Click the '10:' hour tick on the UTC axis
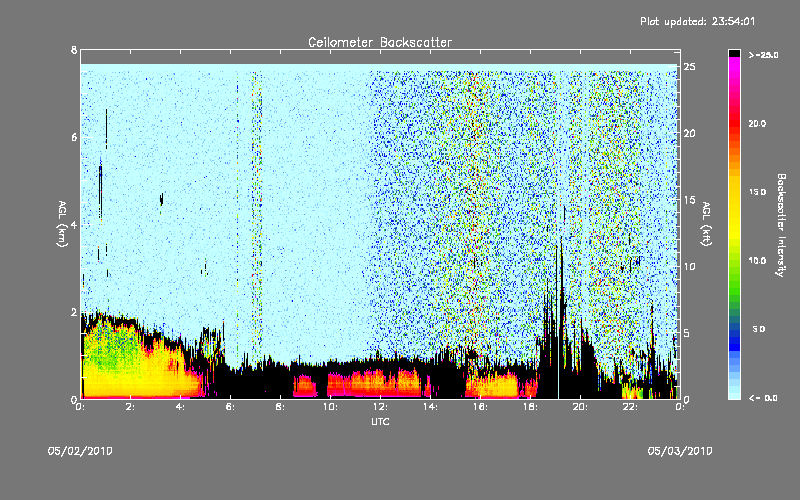Screen dimensions: 800x500 tap(331, 407)
